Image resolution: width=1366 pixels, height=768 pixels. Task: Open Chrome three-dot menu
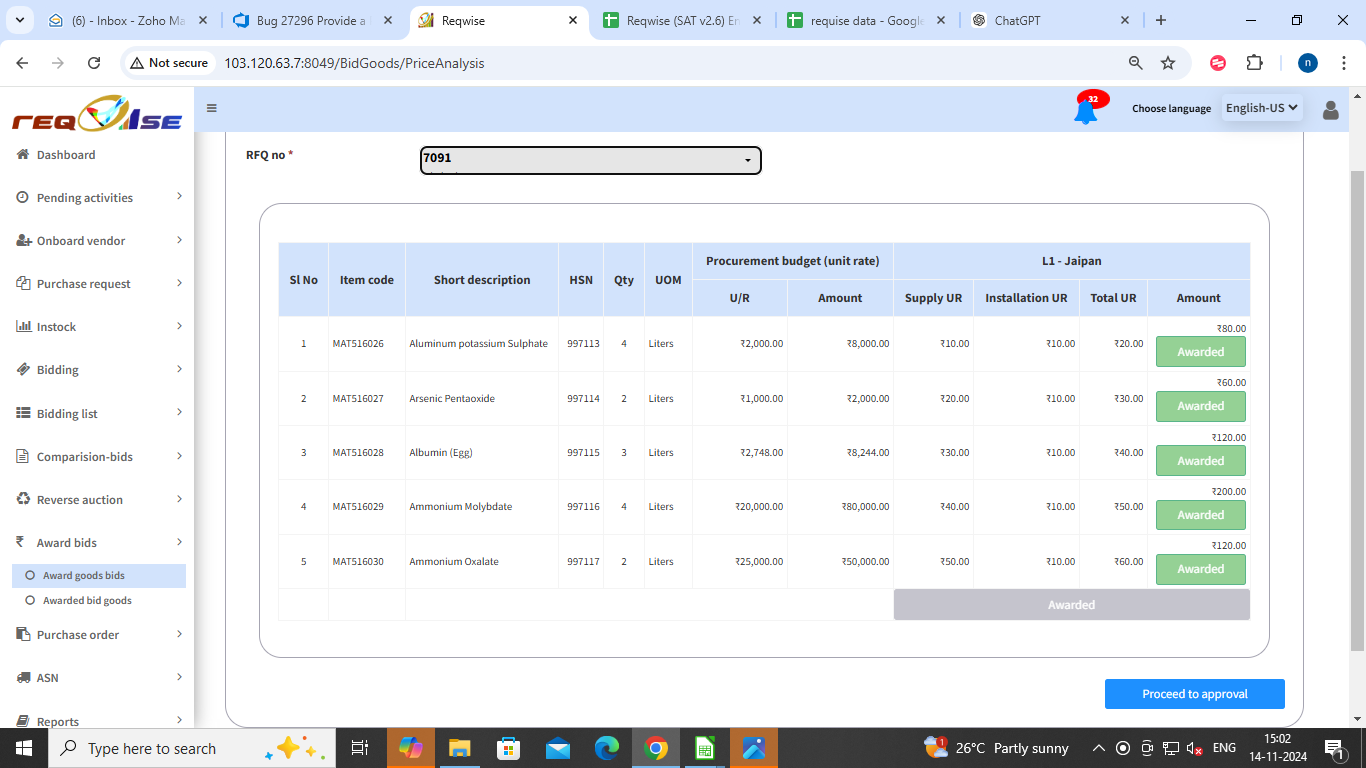point(1343,63)
